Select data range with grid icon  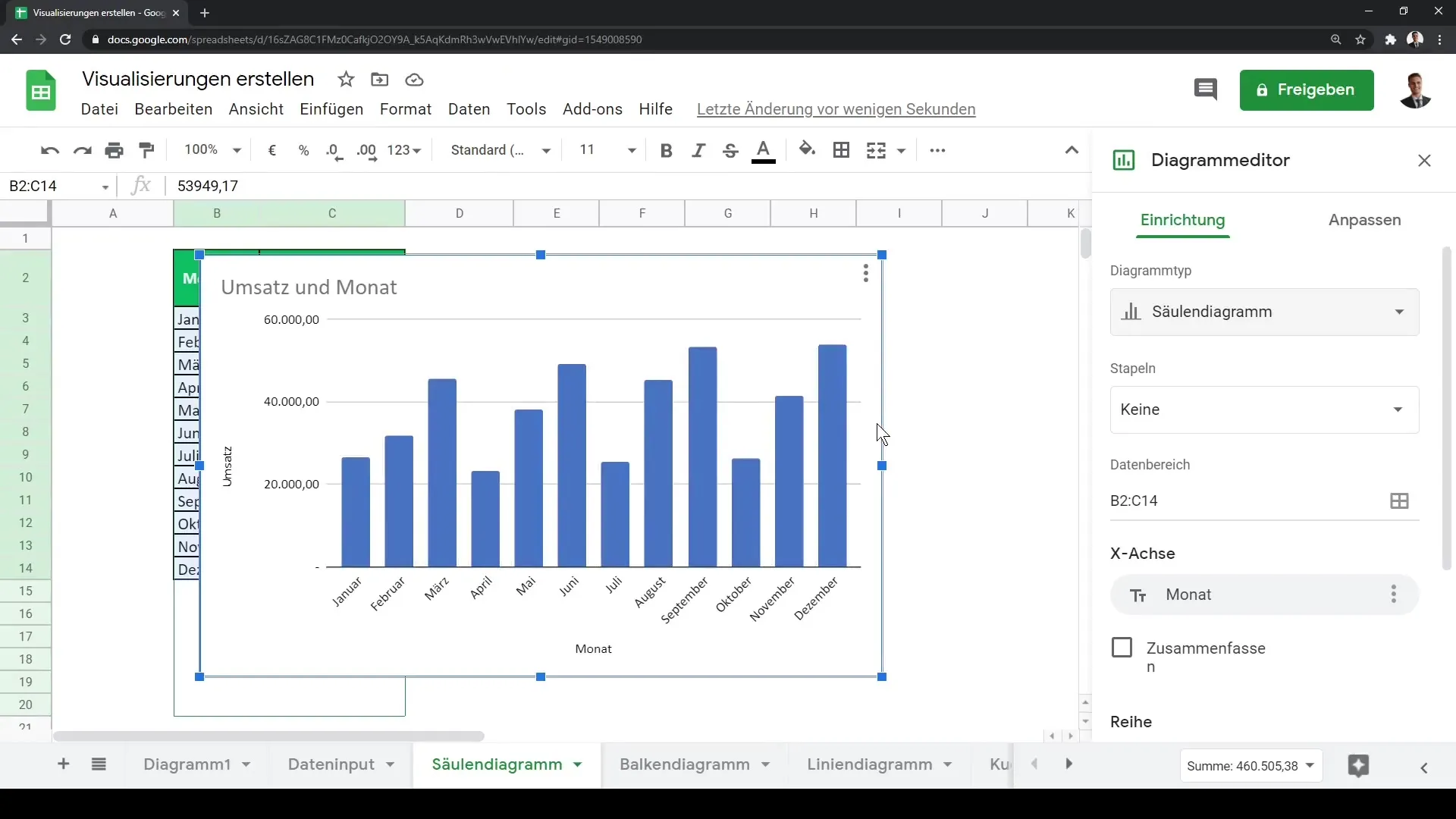[1399, 500]
